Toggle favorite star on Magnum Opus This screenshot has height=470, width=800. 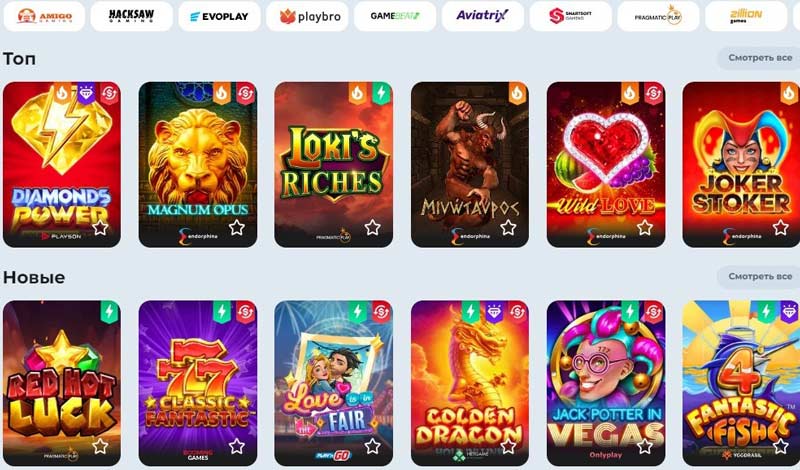(237, 228)
